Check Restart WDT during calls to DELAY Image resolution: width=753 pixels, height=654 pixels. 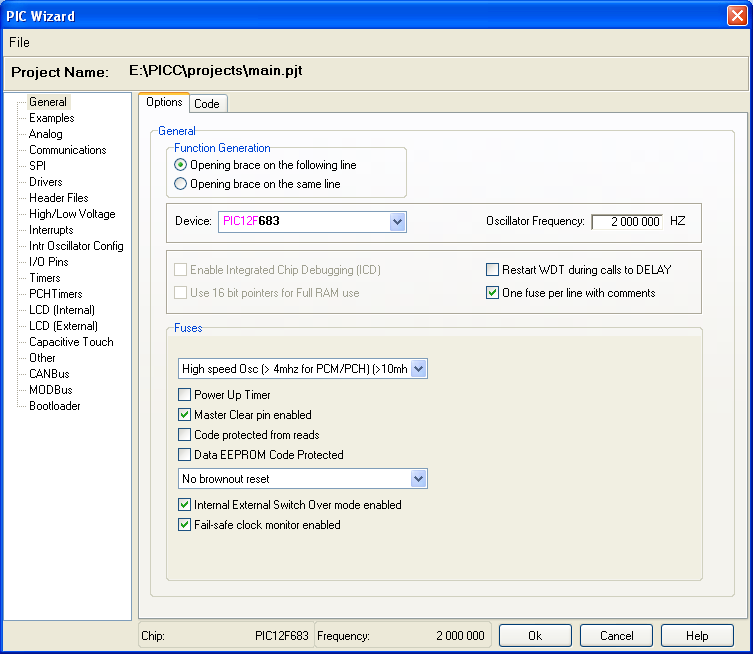point(492,269)
